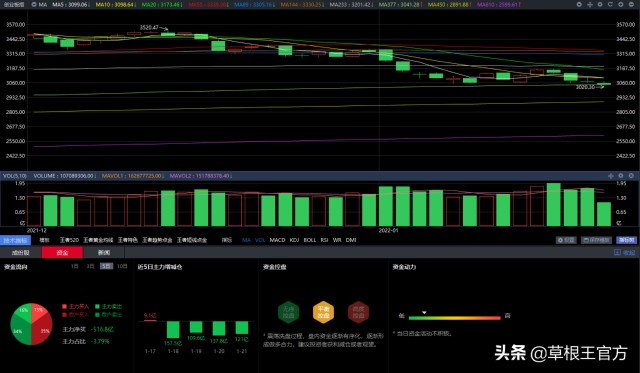Screen dimensions: 640x373
Task: Select the 1日 fund flow period
Action: click(74, 266)
